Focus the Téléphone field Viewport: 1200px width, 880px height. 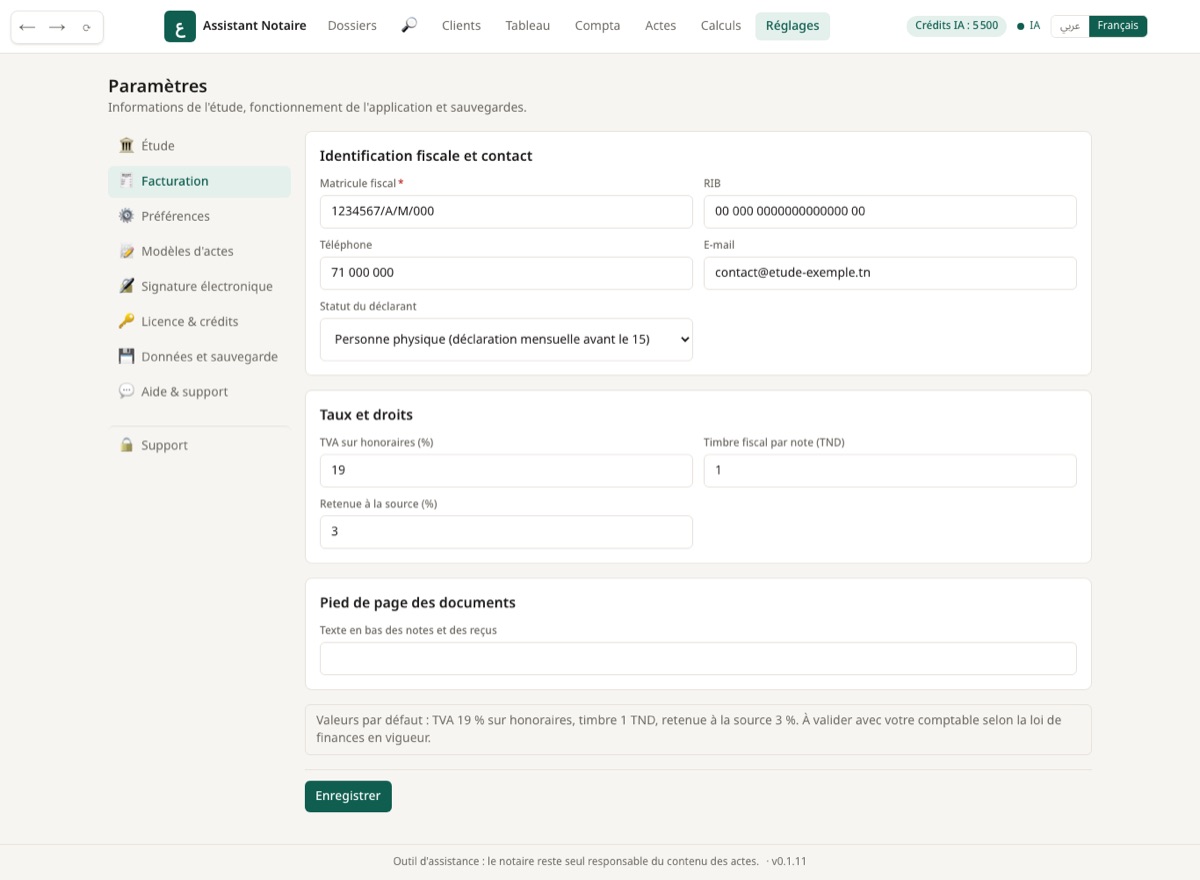point(506,273)
